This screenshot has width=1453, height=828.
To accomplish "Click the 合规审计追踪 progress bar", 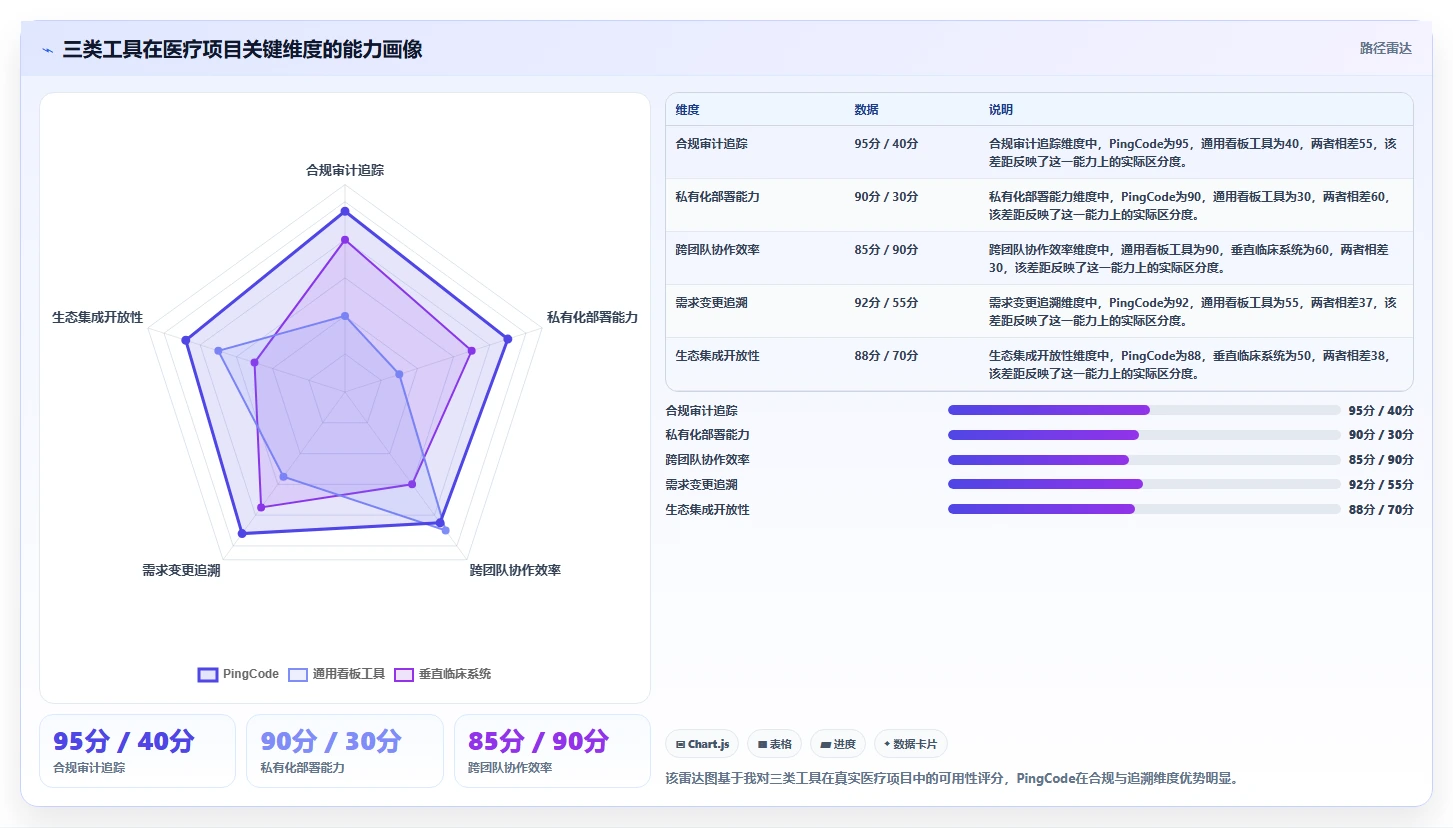I will tap(1144, 410).
